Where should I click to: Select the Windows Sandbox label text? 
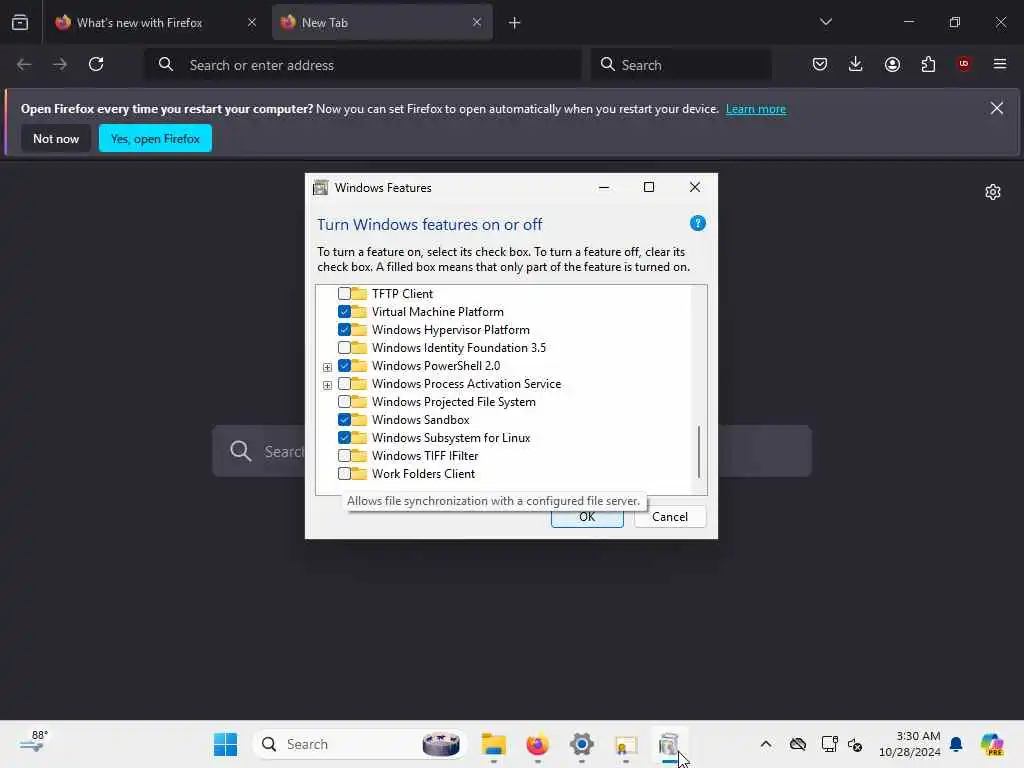tap(421, 420)
